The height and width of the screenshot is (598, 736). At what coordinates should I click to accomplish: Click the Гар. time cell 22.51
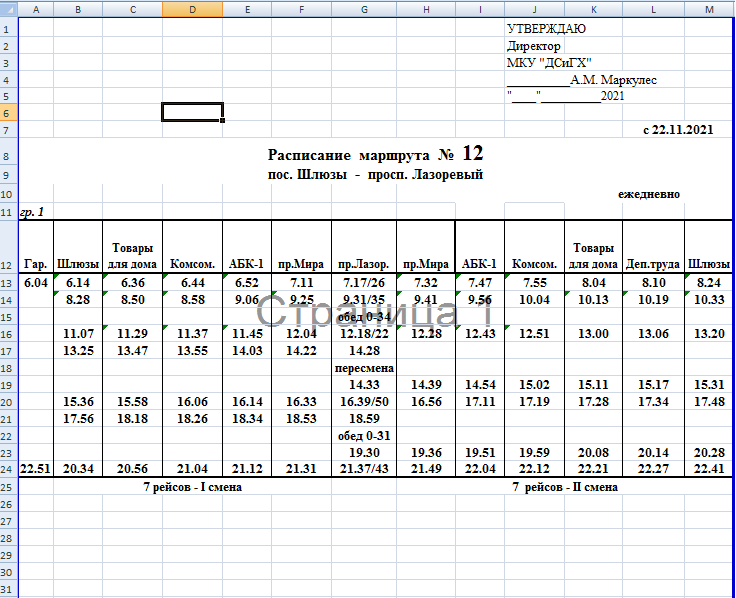(x=35, y=470)
